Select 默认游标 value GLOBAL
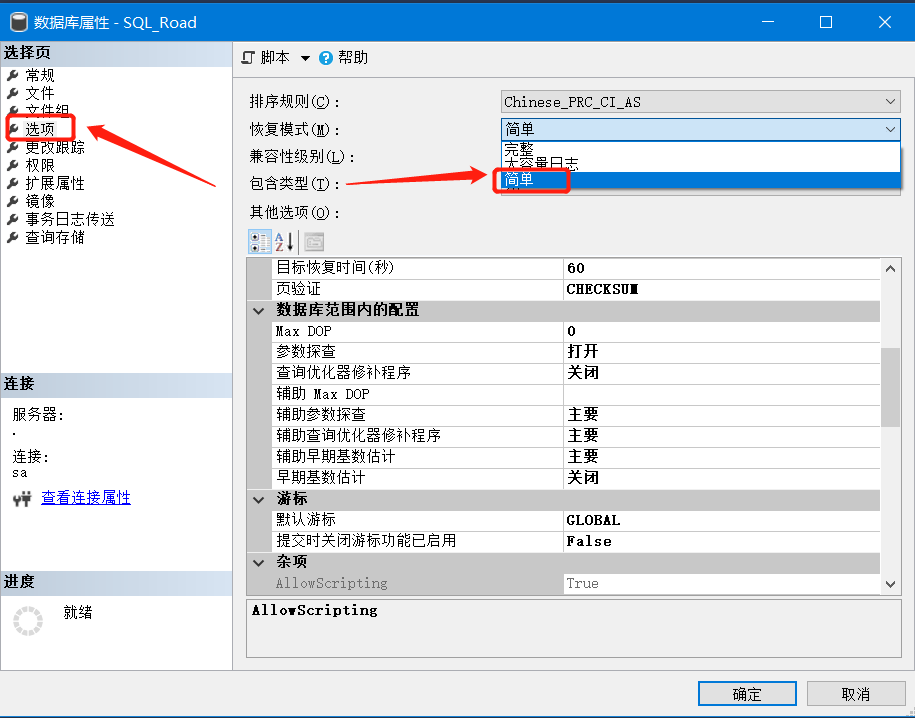The width and height of the screenshot is (915, 718). pos(722,520)
